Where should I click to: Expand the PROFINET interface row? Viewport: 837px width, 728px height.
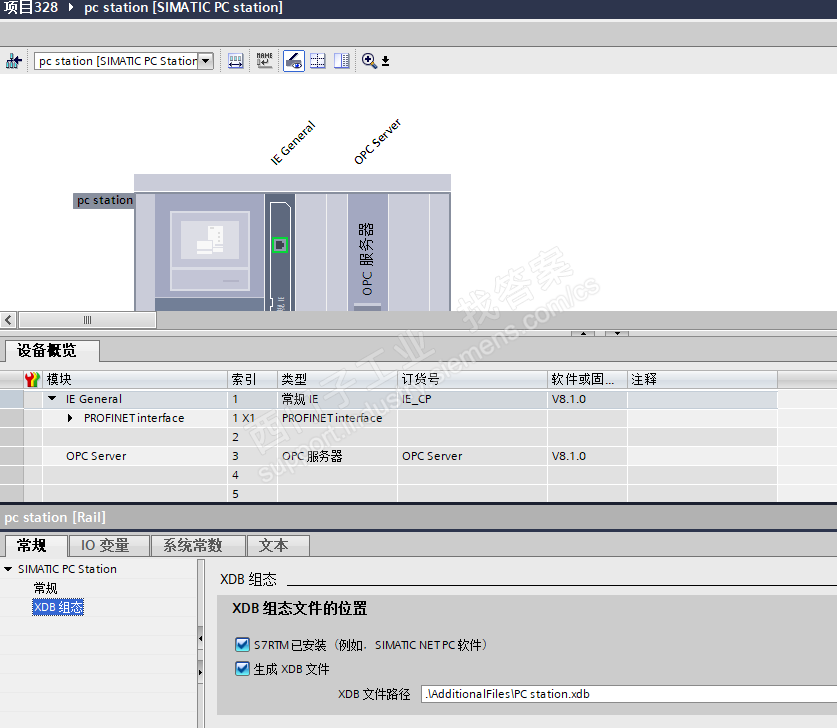pyautogui.click(x=70, y=418)
